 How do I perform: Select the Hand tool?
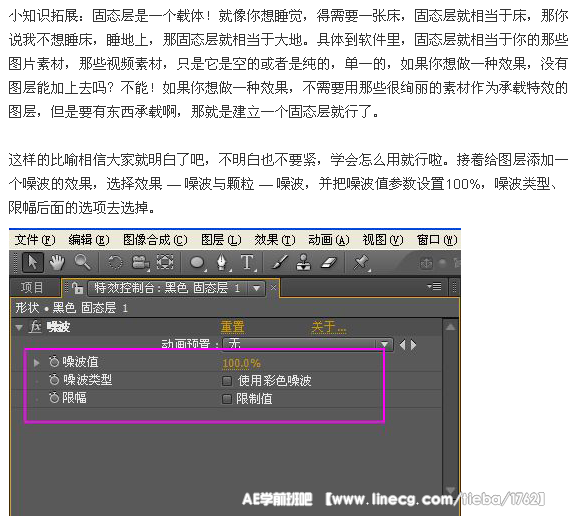(x=57, y=263)
